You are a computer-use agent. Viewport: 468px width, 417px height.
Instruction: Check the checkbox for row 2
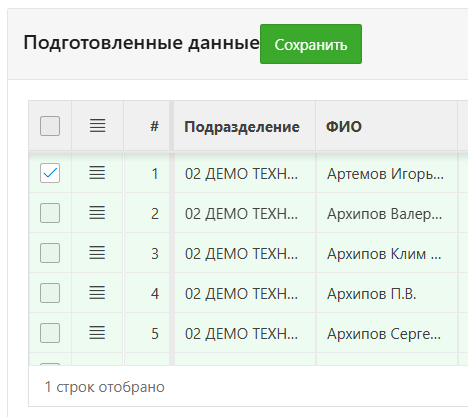(x=50, y=213)
